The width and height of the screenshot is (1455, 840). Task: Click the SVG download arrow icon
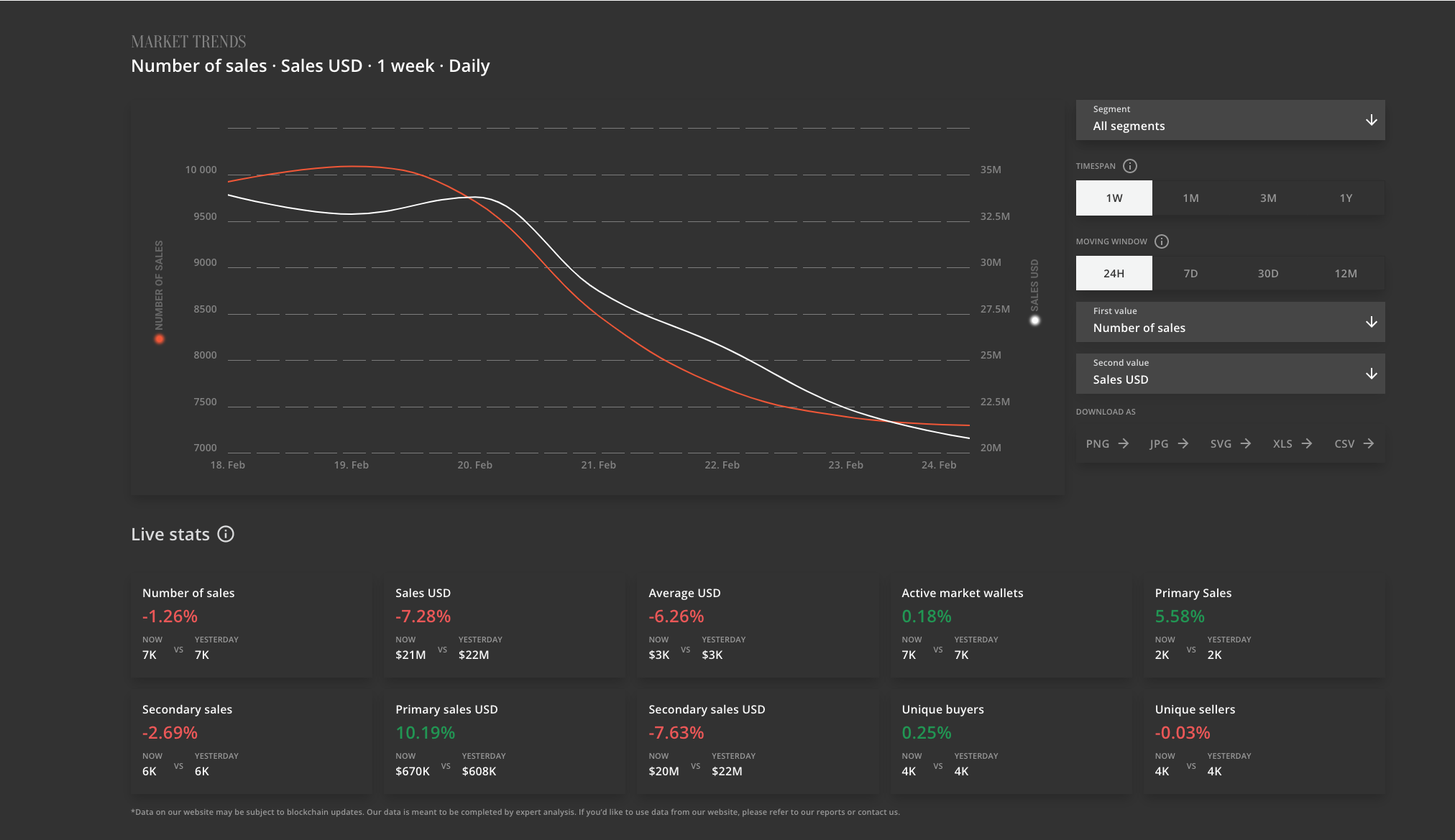pos(1246,443)
